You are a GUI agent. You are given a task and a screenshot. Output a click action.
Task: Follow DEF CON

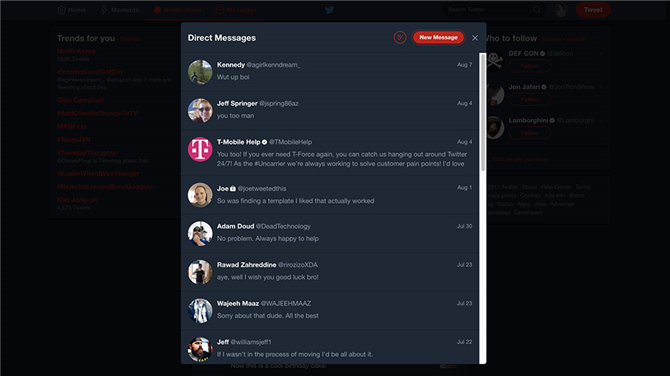529,66
